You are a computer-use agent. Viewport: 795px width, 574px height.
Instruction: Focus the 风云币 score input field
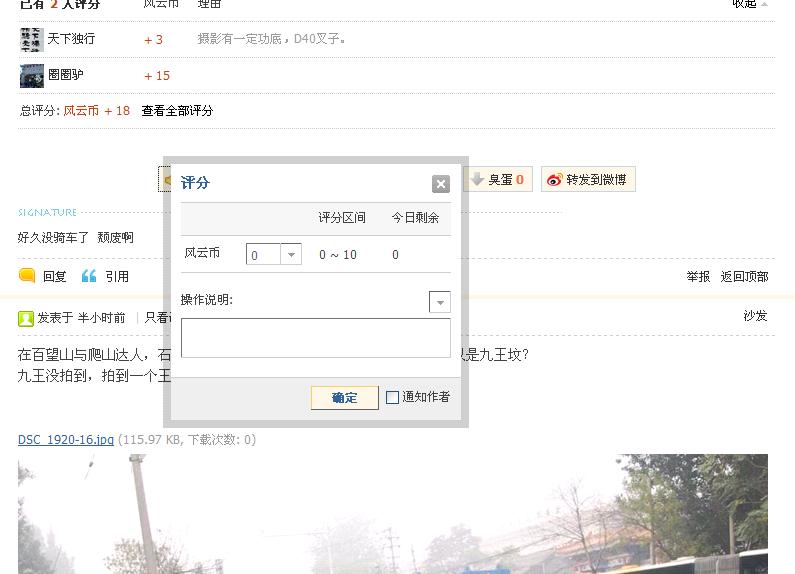tap(263, 255)
